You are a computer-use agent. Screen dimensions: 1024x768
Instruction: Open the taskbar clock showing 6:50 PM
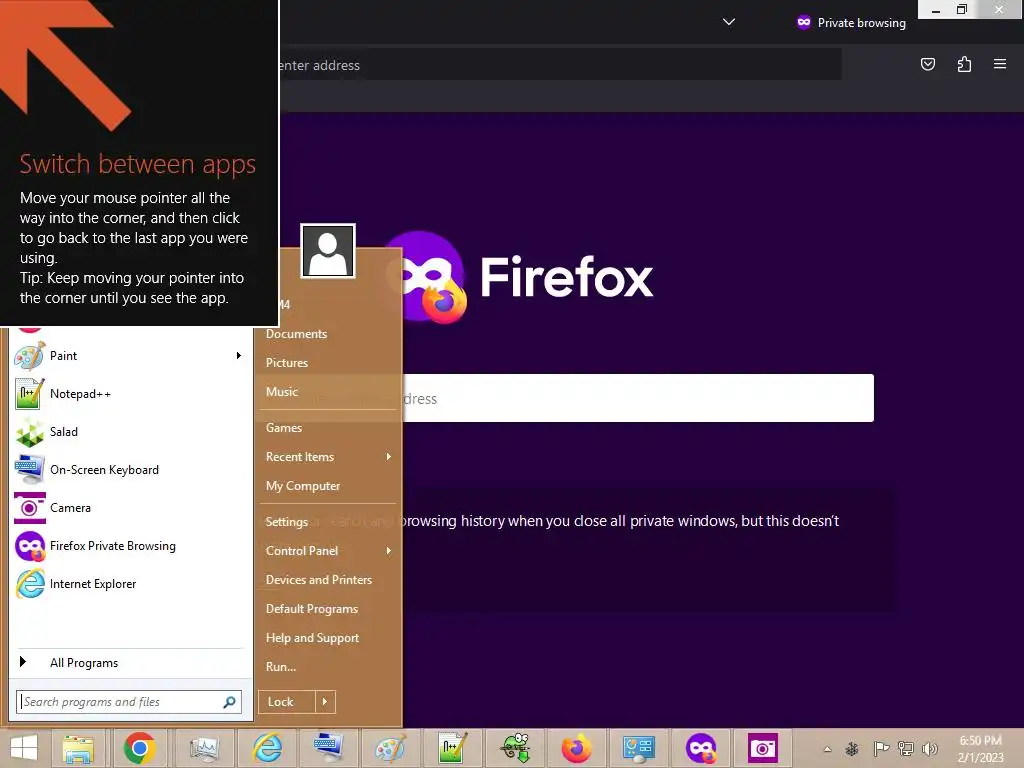(980, 749)
